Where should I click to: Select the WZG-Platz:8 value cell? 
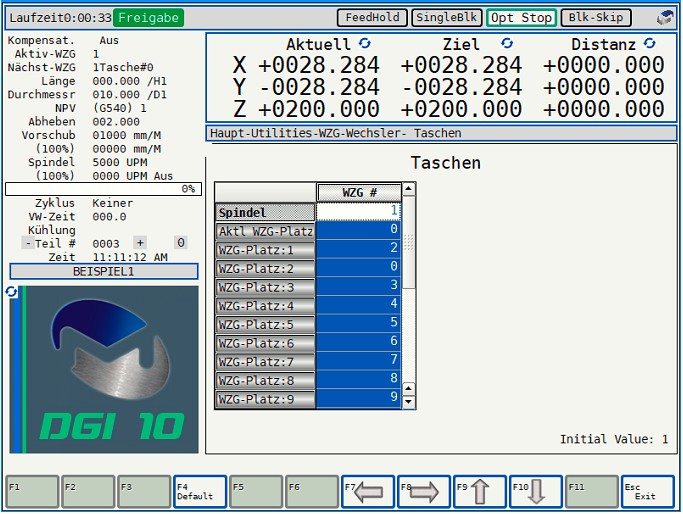(358, 380)
